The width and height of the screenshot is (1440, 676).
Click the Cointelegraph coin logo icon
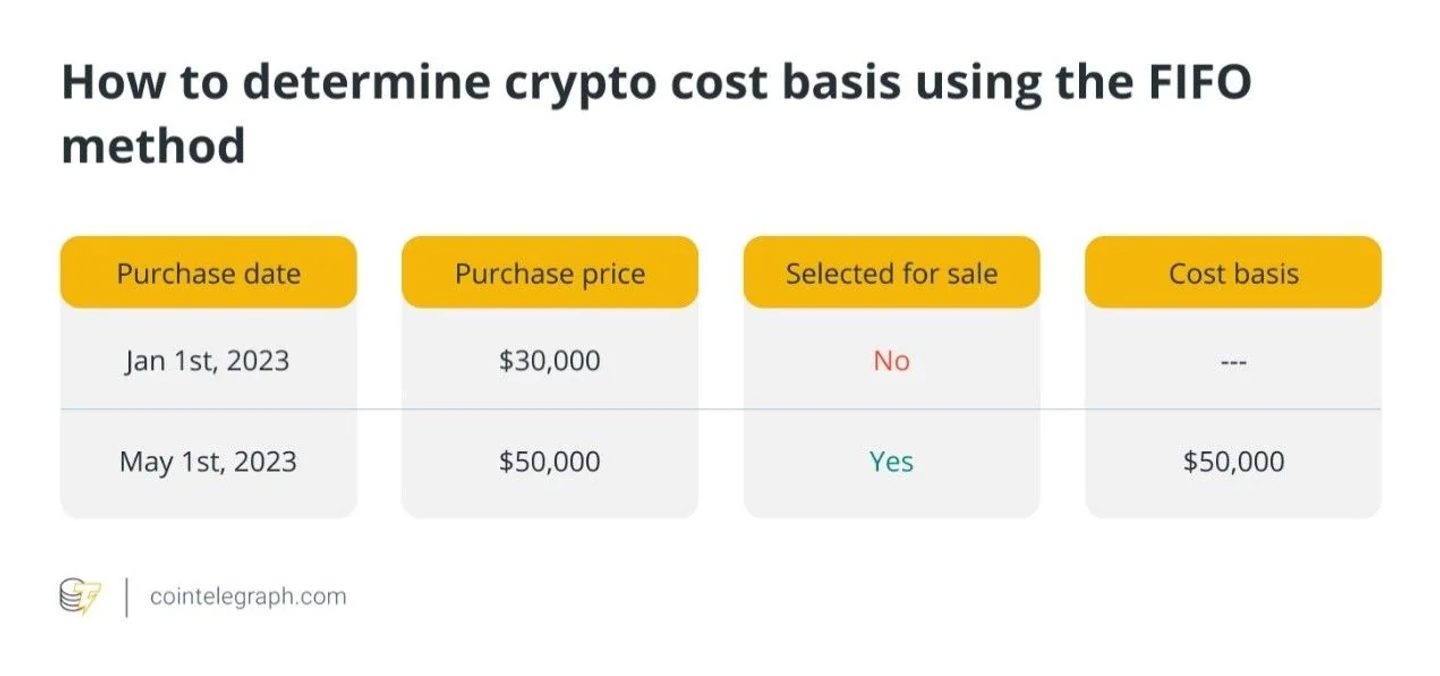80,597
